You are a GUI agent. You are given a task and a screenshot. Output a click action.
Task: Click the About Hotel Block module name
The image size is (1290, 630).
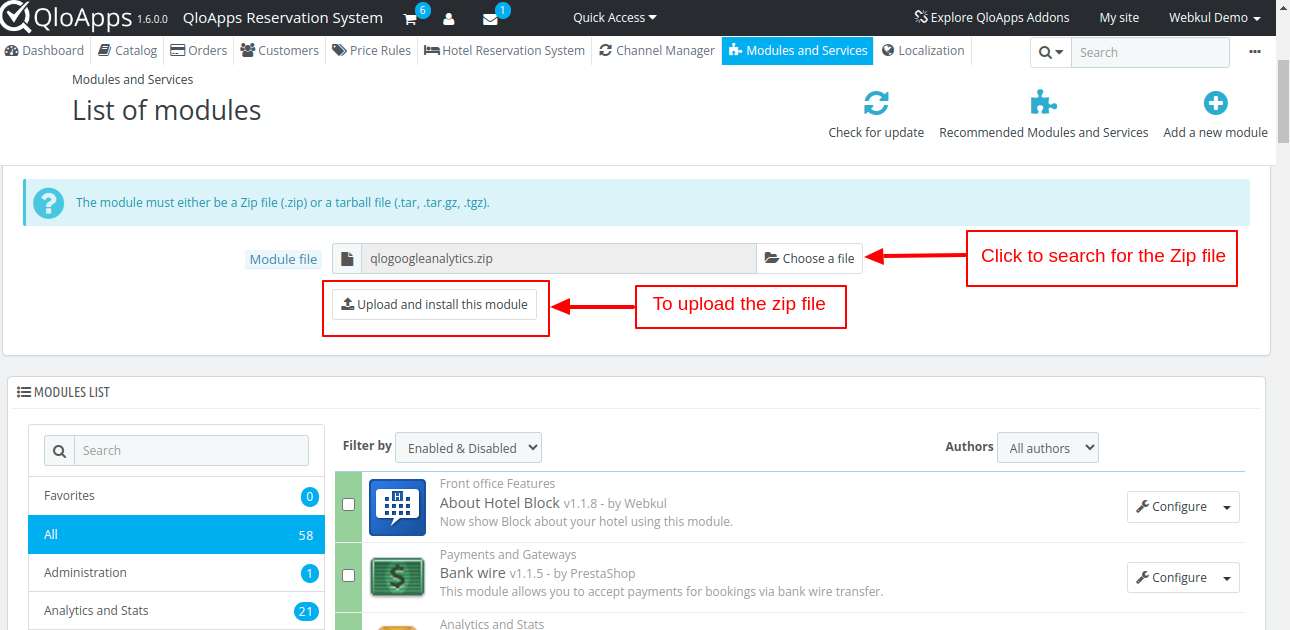(500, 503)
